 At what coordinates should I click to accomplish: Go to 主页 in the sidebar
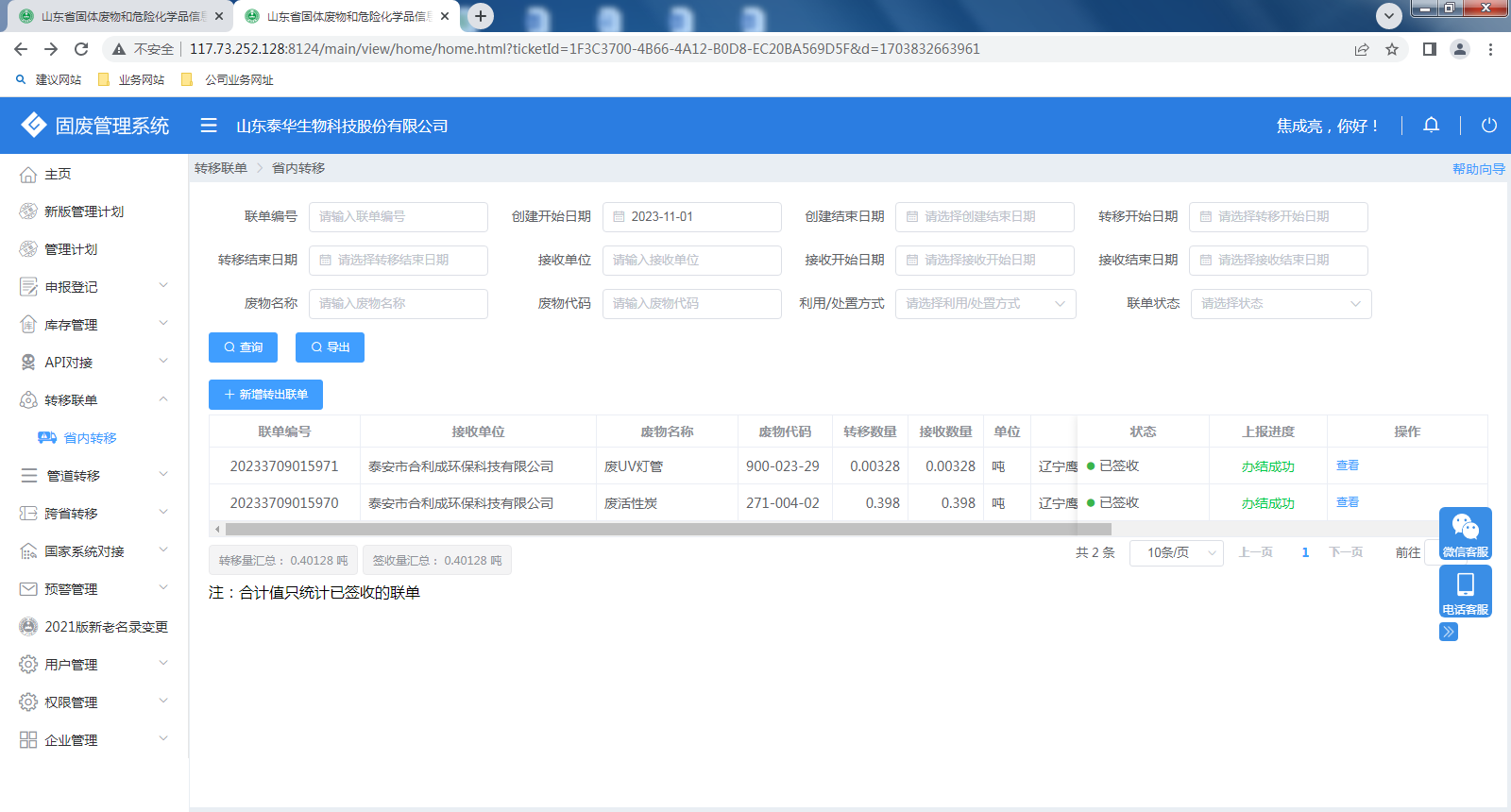58,174
